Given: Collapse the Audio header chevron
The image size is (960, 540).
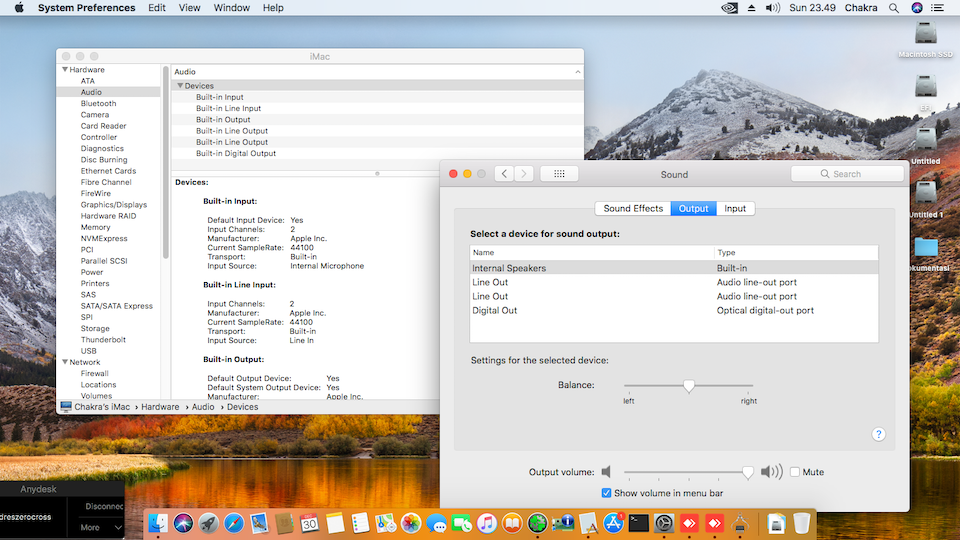Looking at the screenshot, I should pos(577,72).
